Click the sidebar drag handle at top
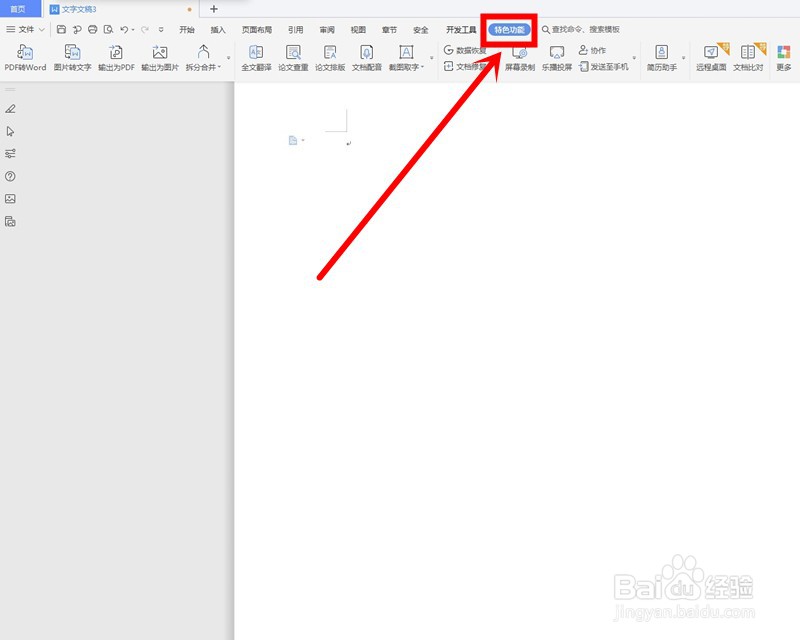 tap(10, 89)
